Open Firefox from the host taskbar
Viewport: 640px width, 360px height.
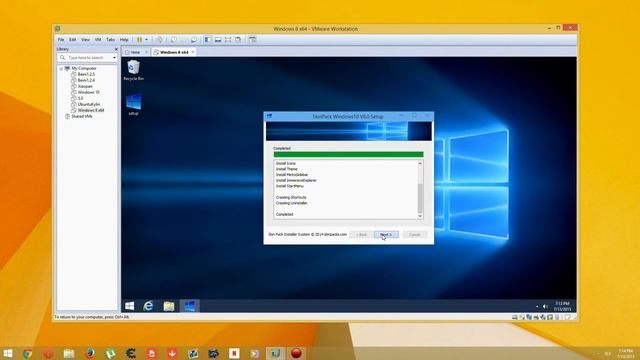tap(89, 353)
